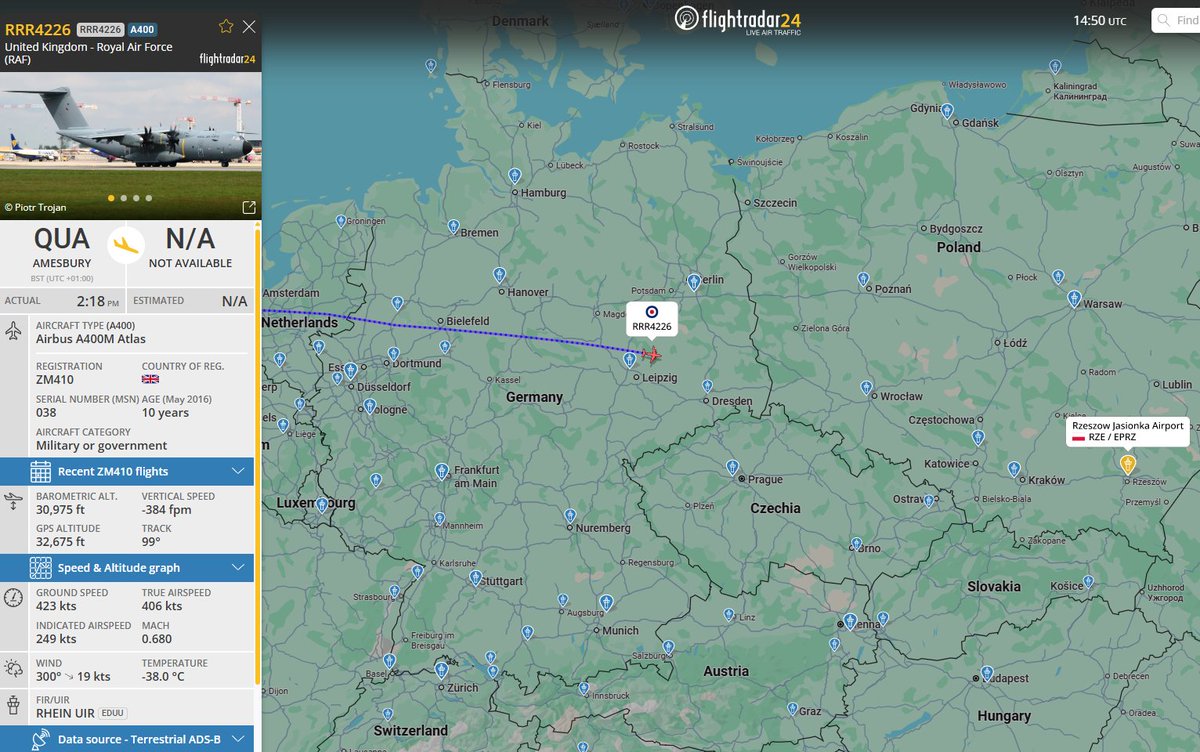Select the Warsaw airport pin
This screenshot has width=1200, height=752.
click(1074, 298)
